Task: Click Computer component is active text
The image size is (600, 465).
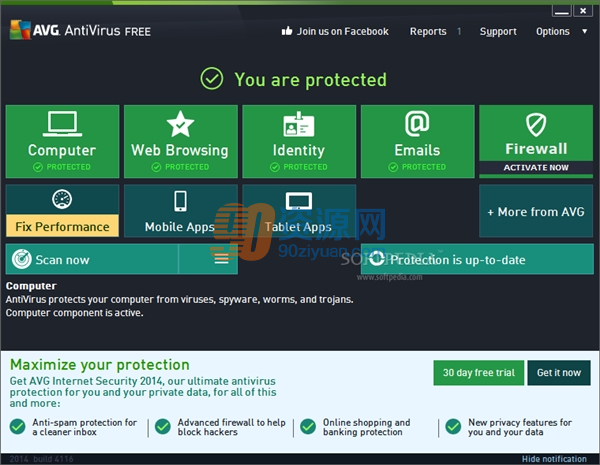Action: [x=74, y=313]
